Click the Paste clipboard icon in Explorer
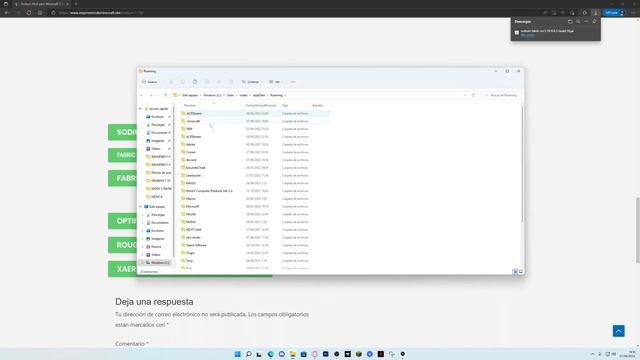 (x=195, y=82)
